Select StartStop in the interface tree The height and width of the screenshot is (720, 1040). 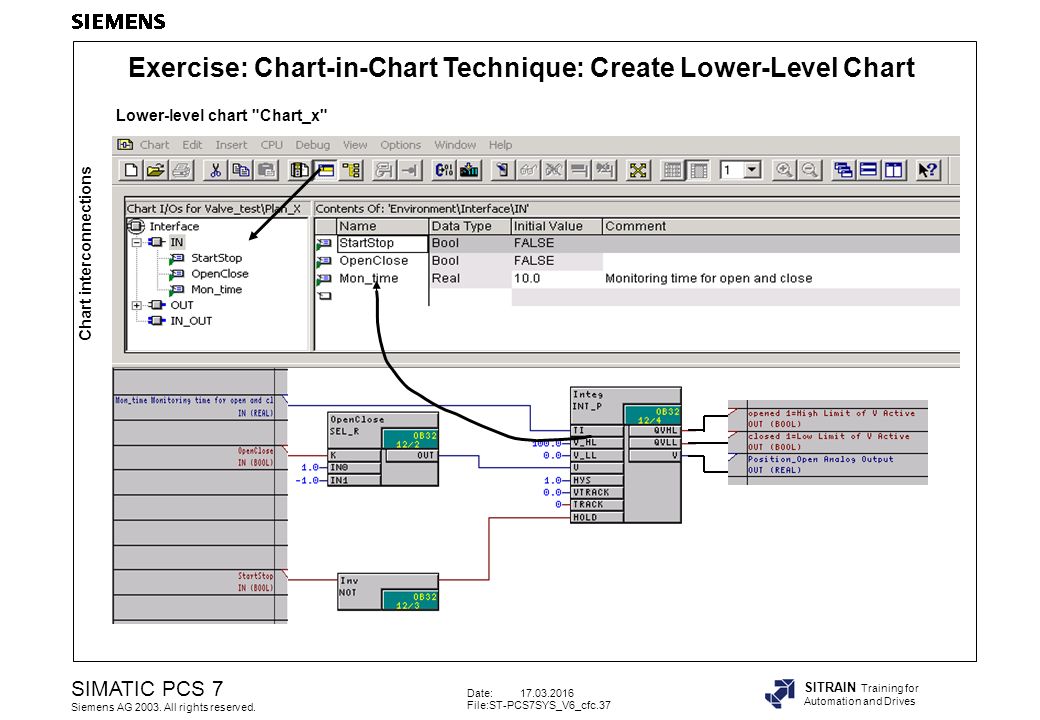click(x=216, y=258)
